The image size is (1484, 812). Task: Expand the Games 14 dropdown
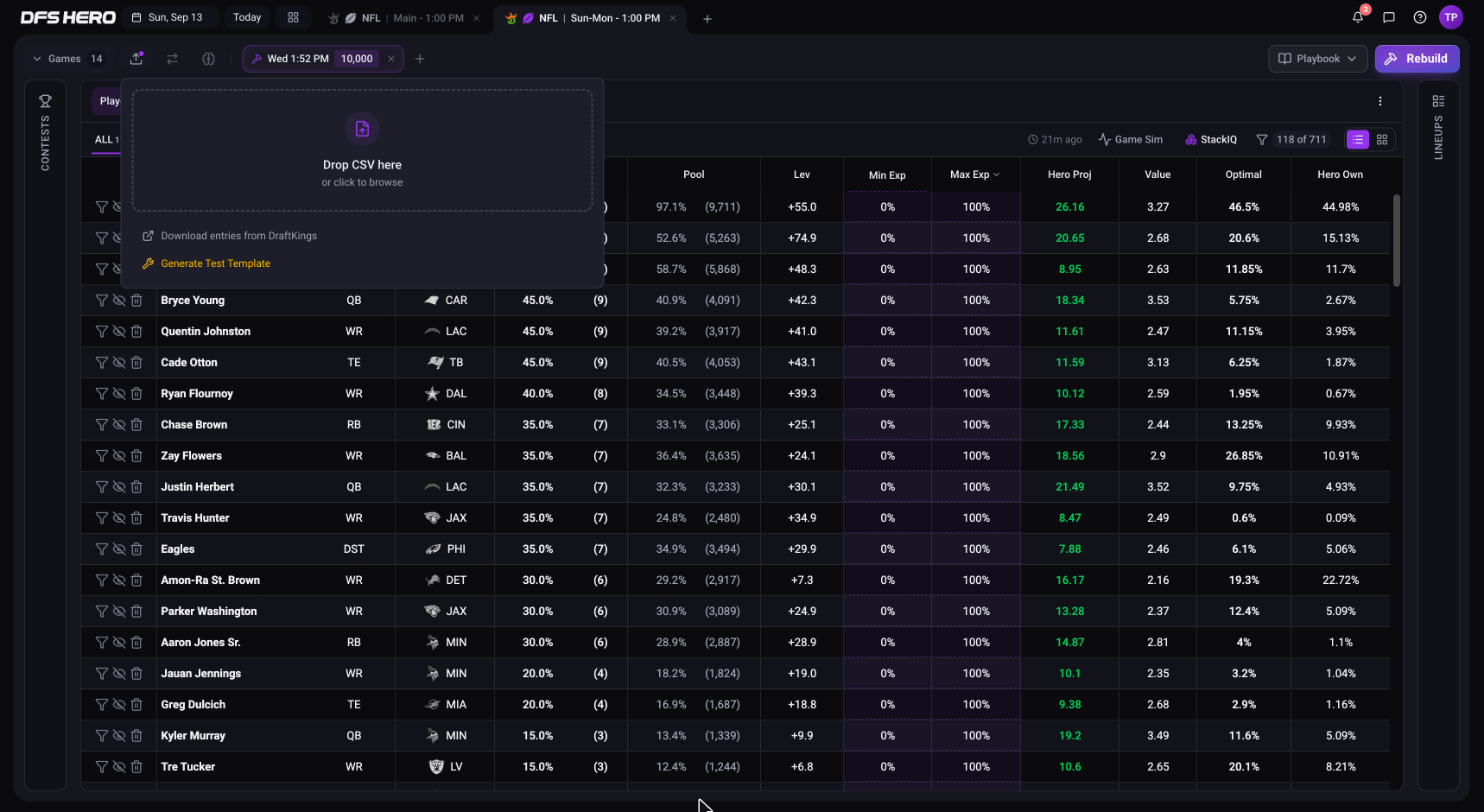pyautogui.click(x=67, y=59)
